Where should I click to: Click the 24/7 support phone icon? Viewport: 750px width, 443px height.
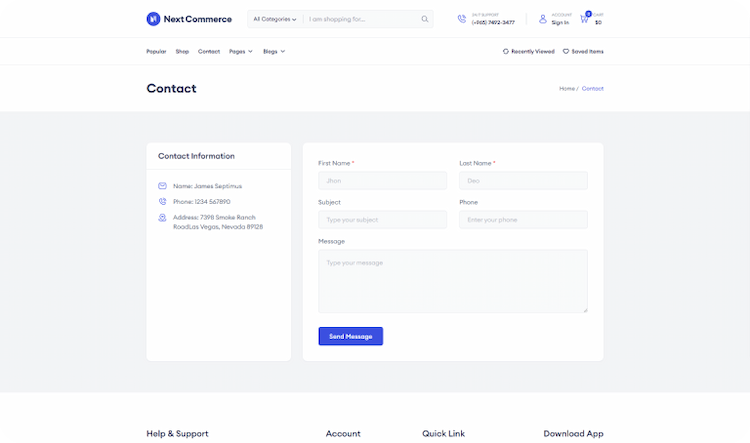pos(462,19)
